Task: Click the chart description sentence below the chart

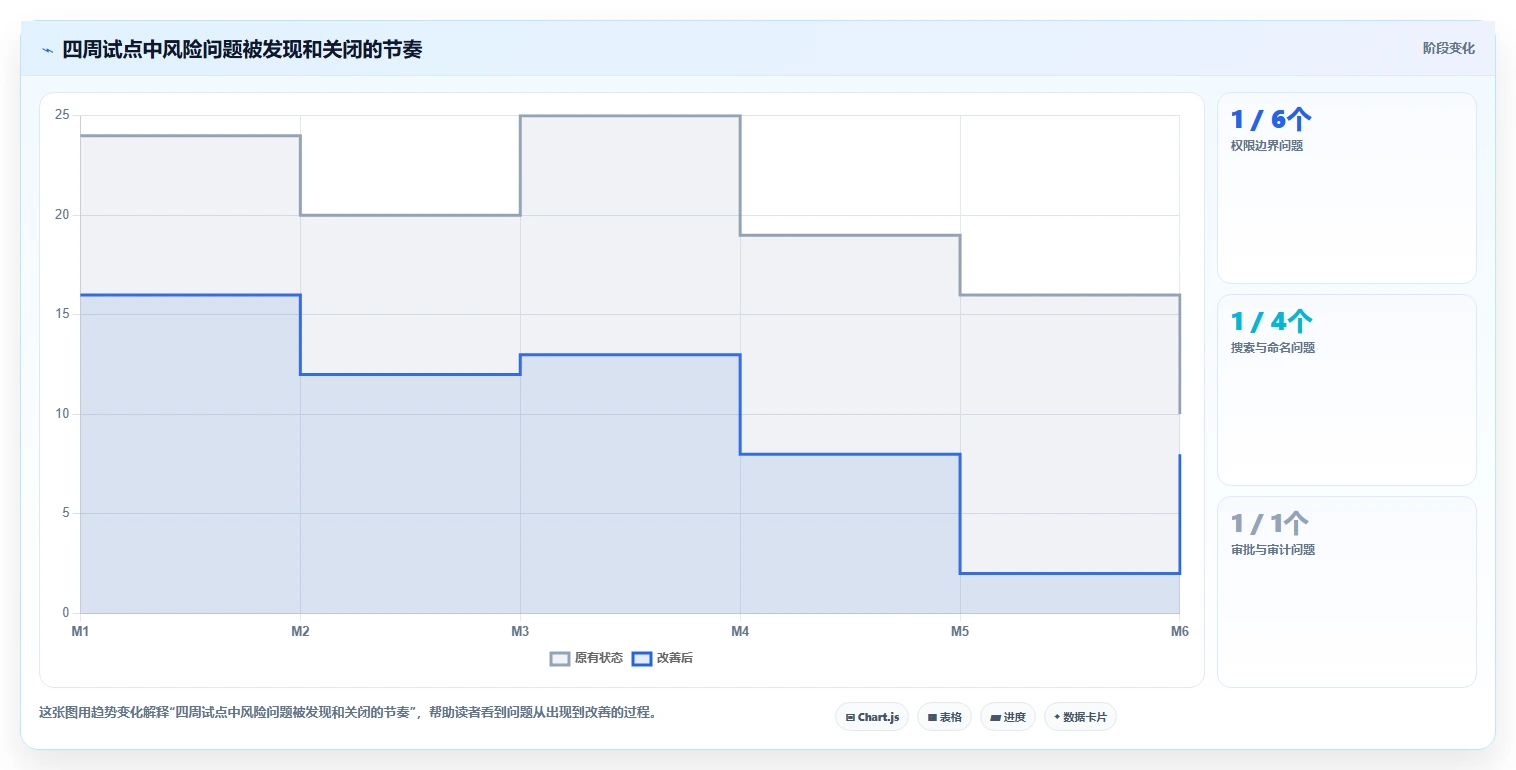Action: (x=347, y=713)
